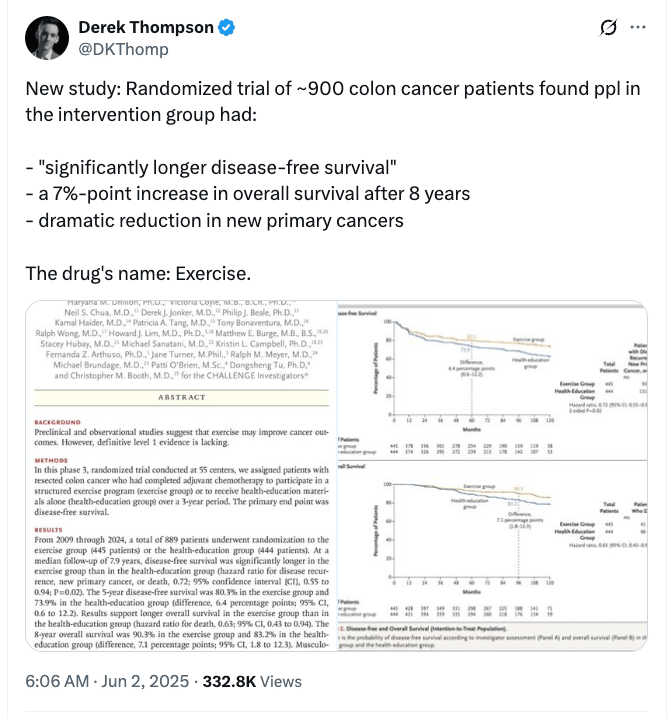Image resolution: width=672 pixels, height=719 pixels.
Task: Open the @DKThomp handle link
Action: [123, 49]
